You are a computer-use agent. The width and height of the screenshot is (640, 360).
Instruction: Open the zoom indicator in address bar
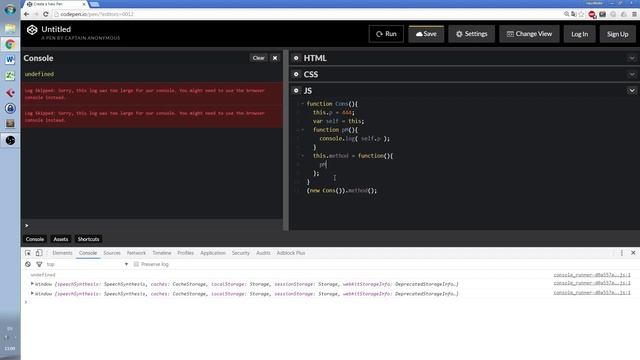coord(567,14)
